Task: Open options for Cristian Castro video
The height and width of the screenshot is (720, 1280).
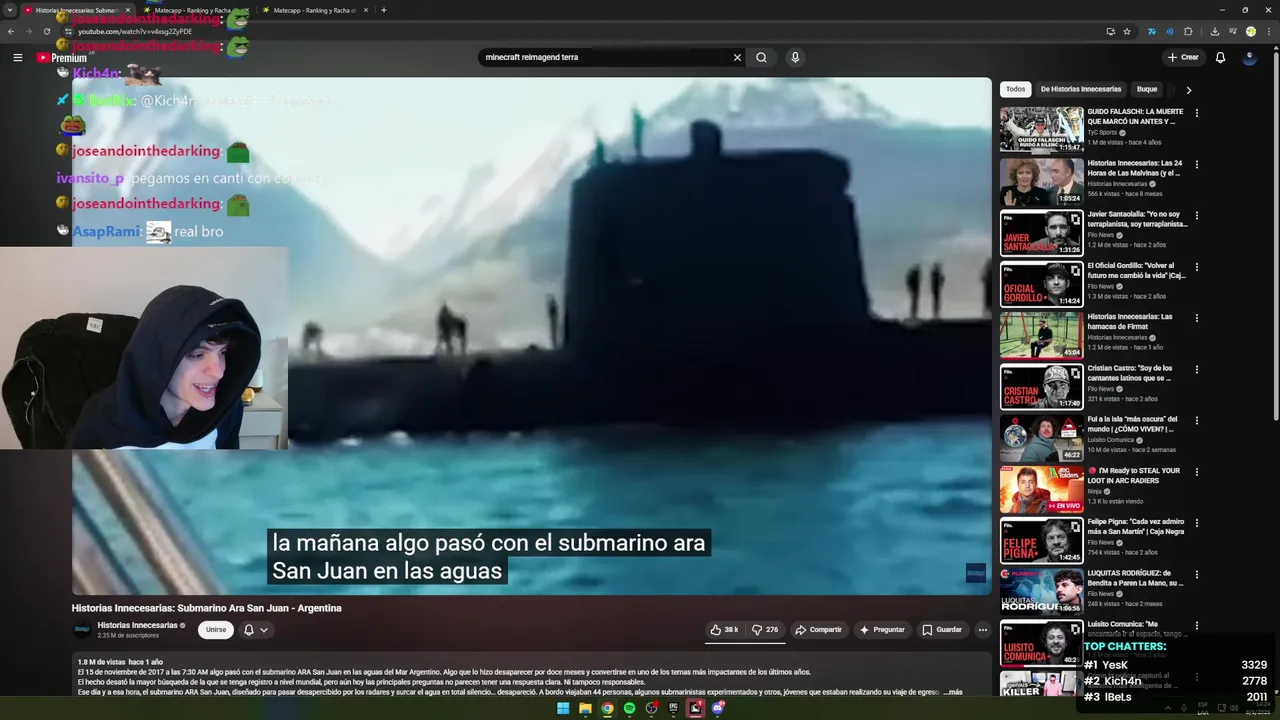Action: pos(1196,369)
